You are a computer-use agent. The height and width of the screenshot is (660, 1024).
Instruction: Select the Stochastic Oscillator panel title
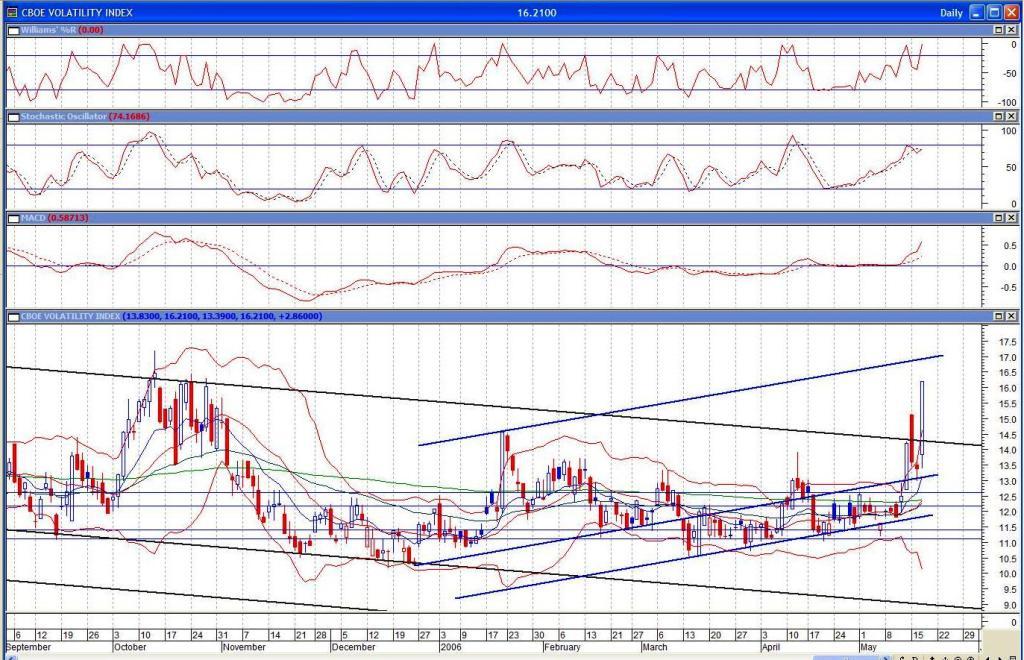click(63, 116)
